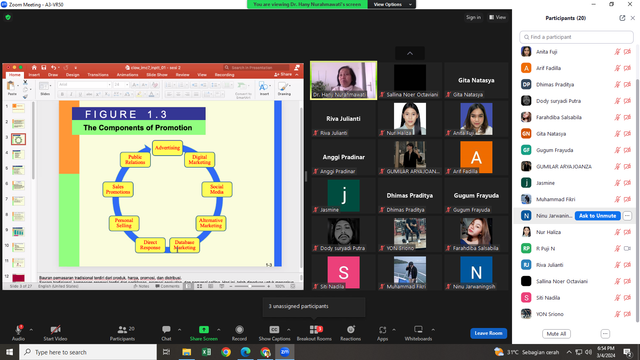Open the Apps icon
The image size is (640, 360).
[x=382, y=329]
